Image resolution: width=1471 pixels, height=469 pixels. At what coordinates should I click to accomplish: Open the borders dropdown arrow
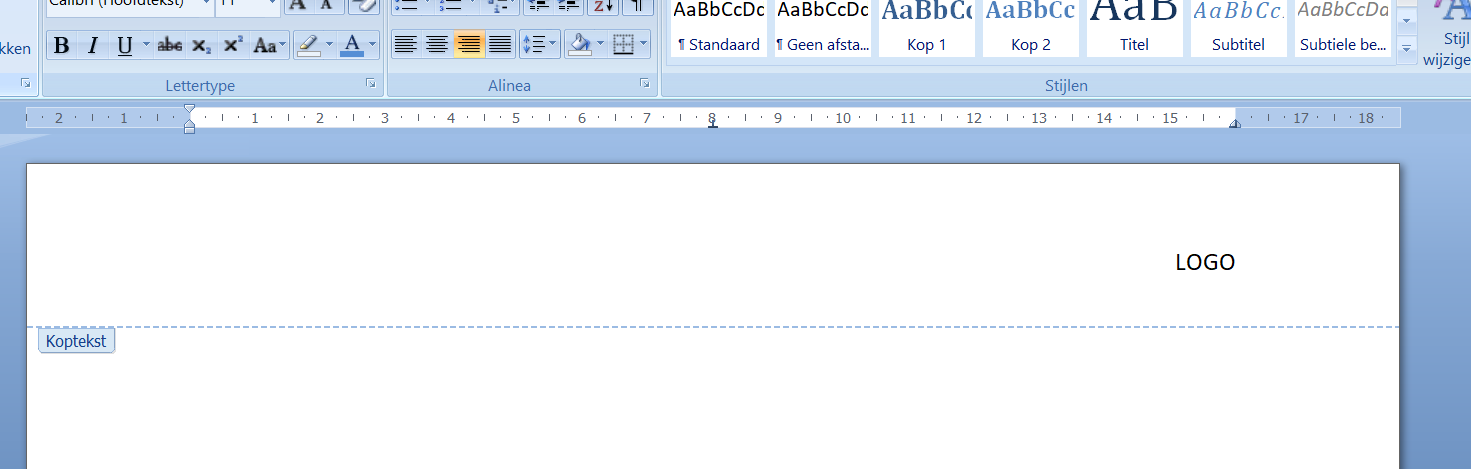(x=643, y=44)
